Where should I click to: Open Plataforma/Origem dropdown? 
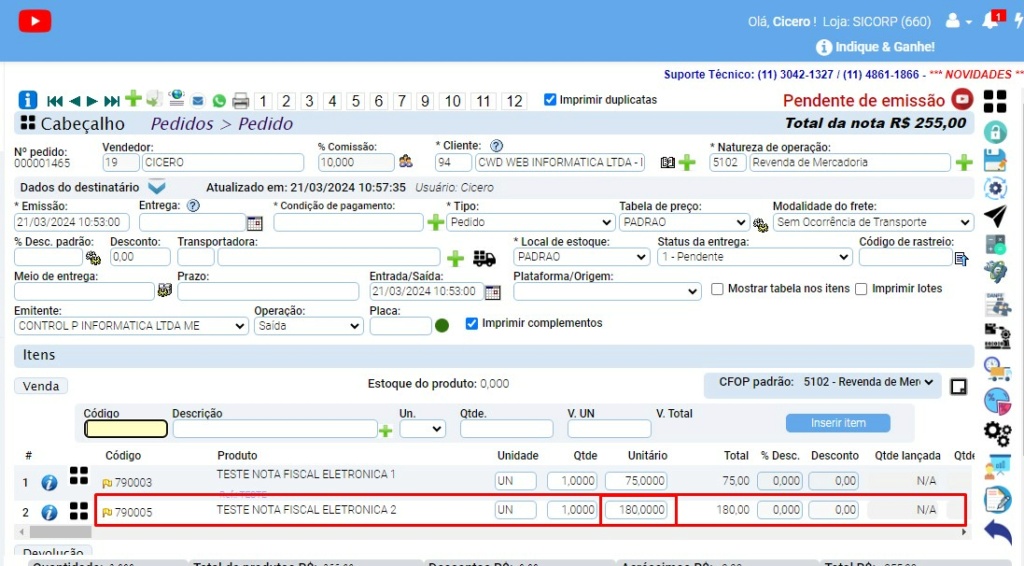607,292
